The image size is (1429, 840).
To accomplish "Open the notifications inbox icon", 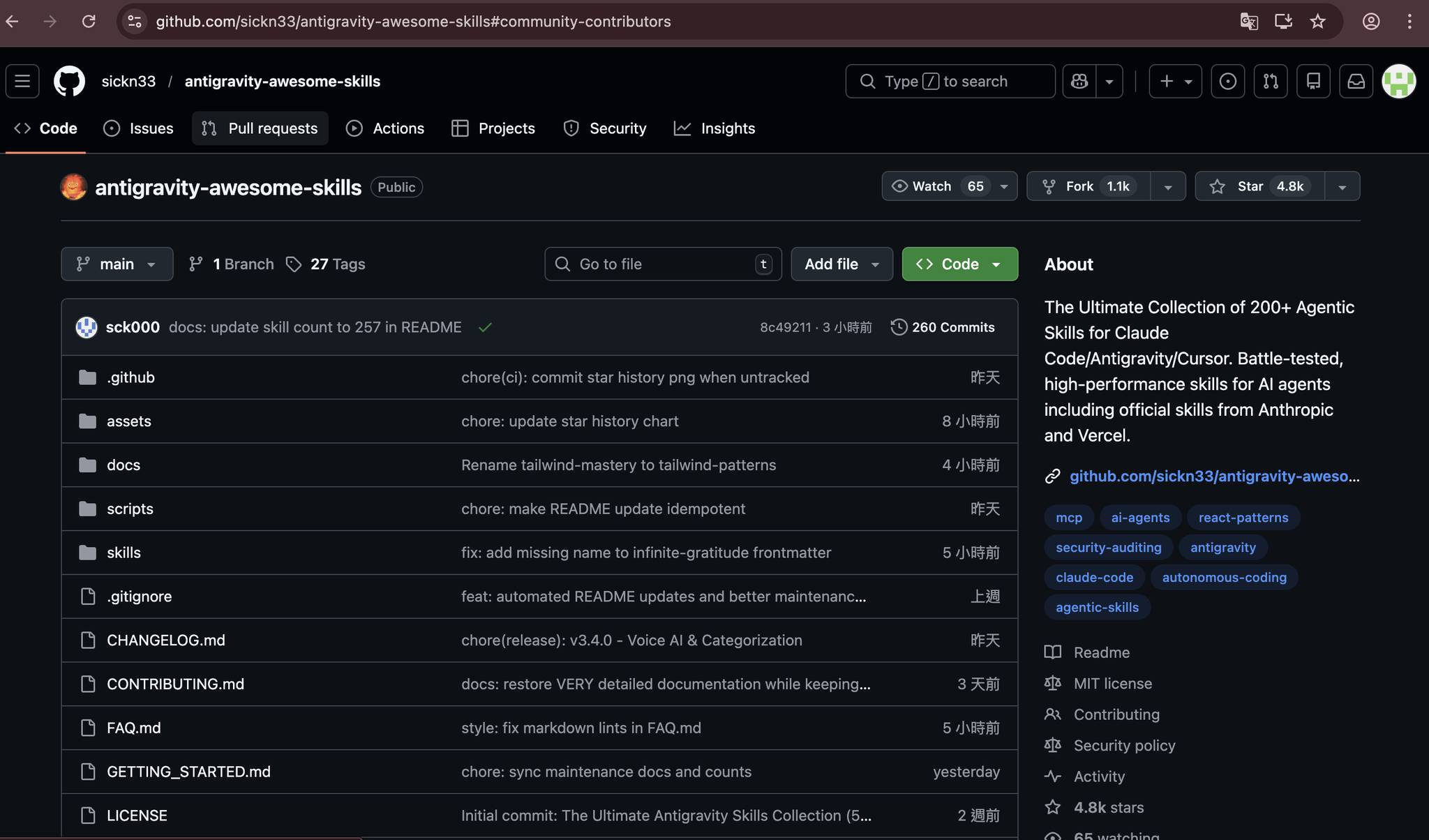I will point(1356,81).
